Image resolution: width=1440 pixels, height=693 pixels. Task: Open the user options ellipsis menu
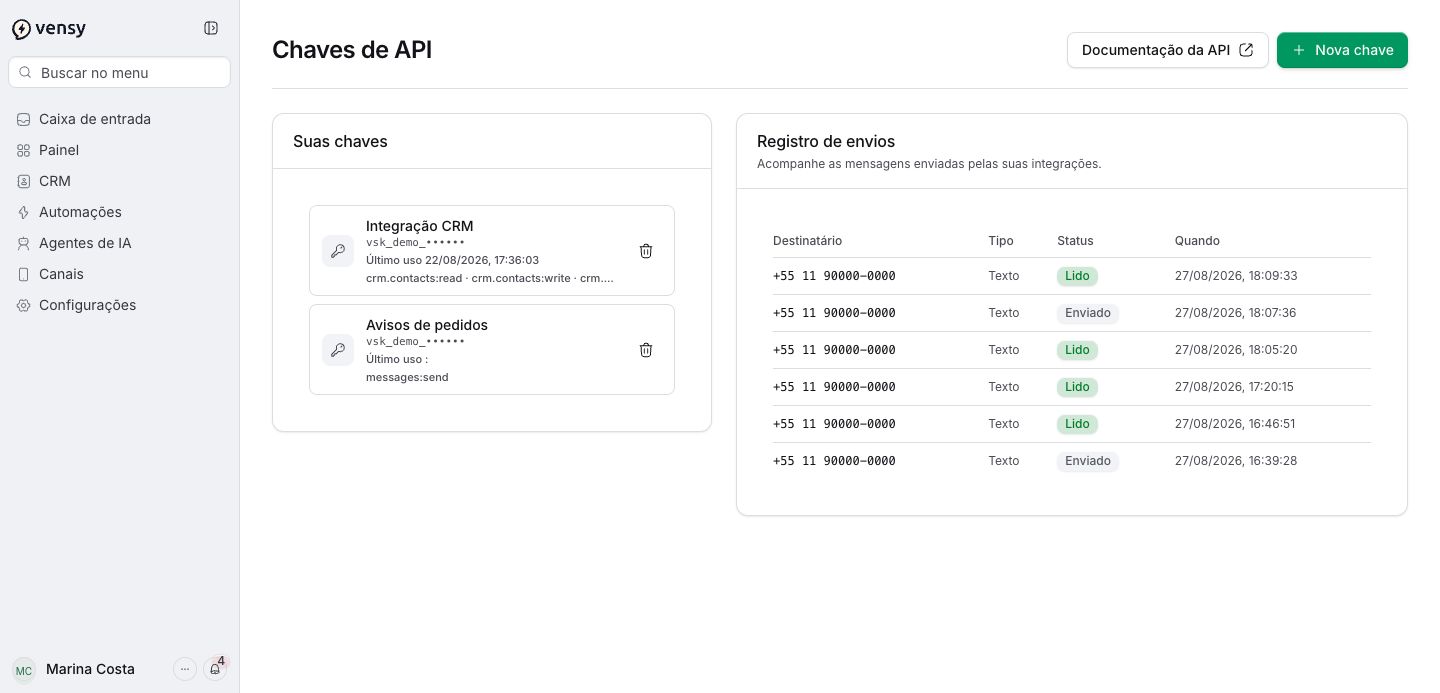click(185, 669)
